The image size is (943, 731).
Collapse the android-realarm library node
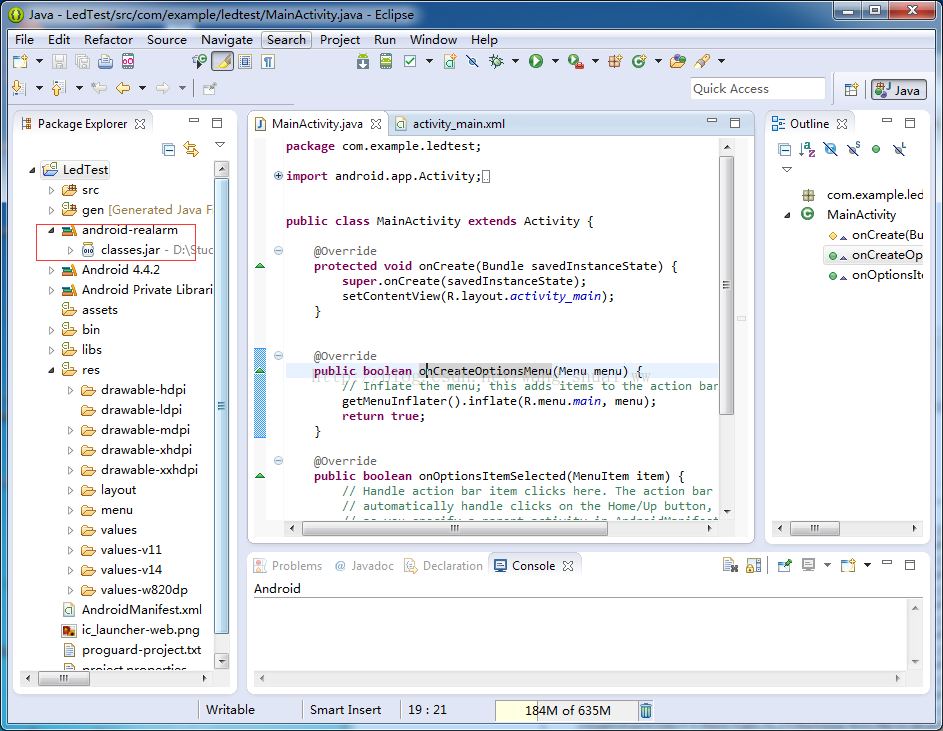(51, 230)
